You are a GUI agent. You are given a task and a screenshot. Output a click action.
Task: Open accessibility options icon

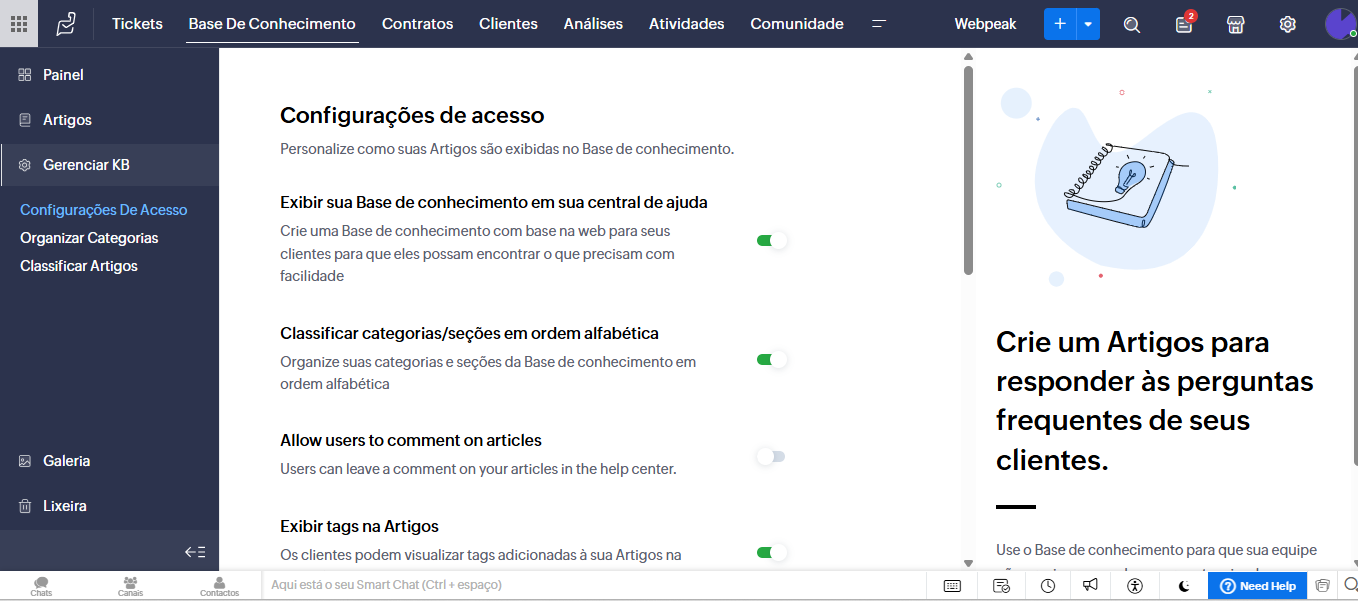[x=1134, y=586]
